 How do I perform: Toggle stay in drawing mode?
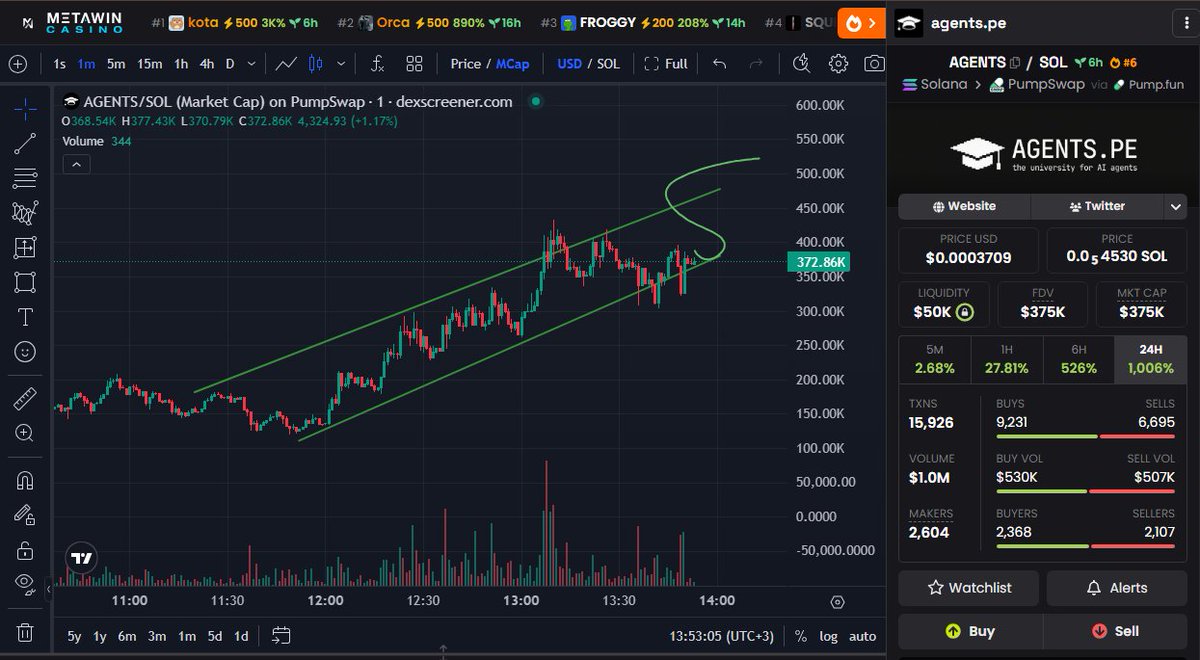click(x=25, y=515)
